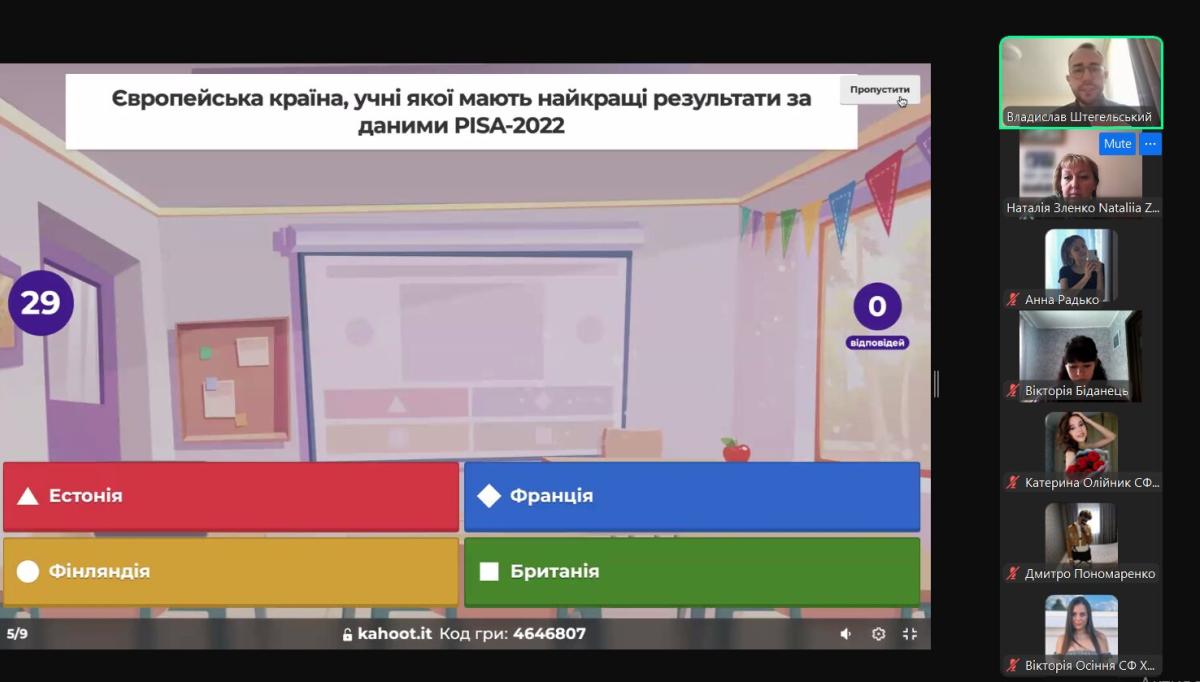The image size is (1200, 682).
Task: Click the diamond shape on the Франція answer
Action: [x=489, y=496]
